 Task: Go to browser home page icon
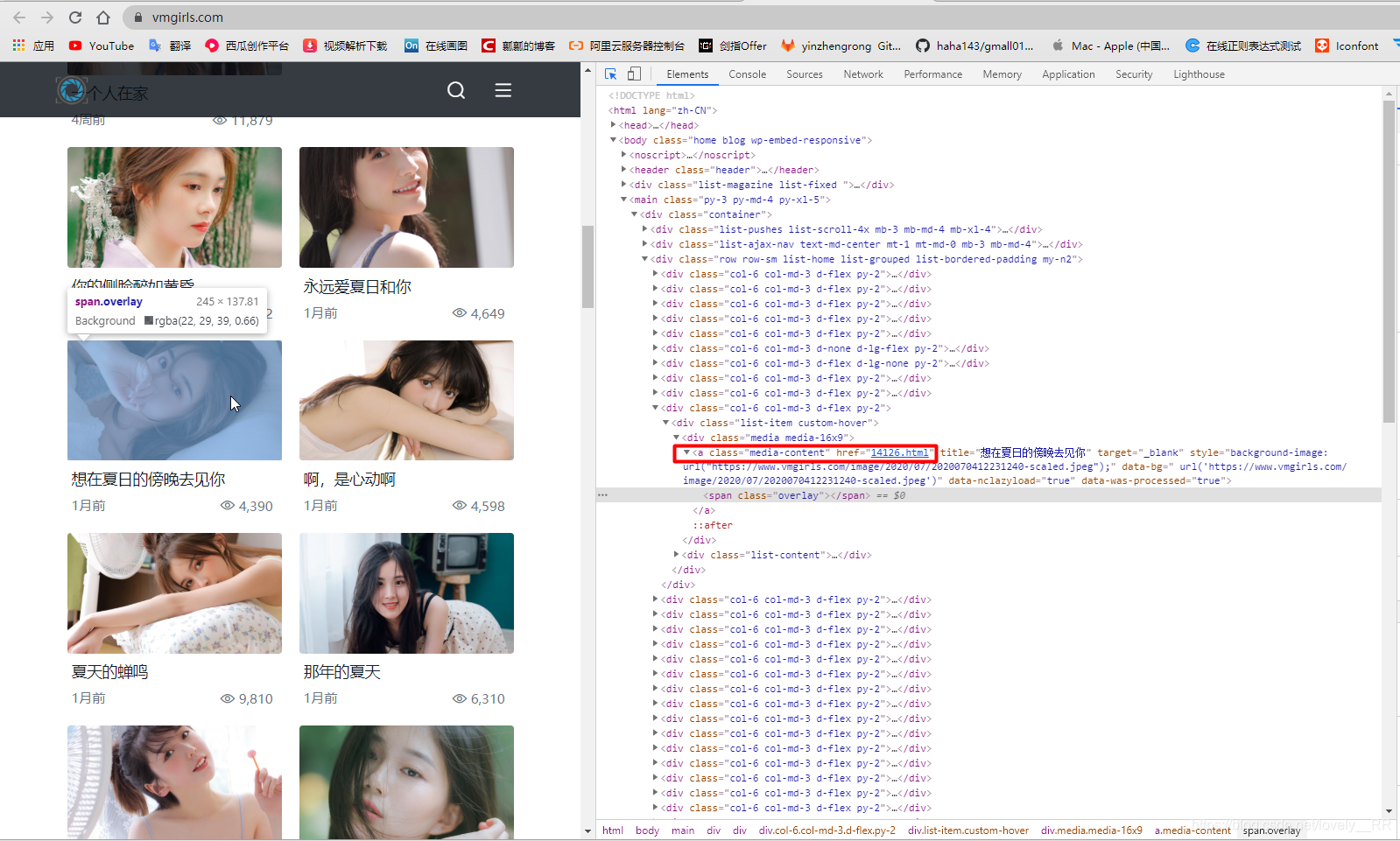click(x=103, y=18)
